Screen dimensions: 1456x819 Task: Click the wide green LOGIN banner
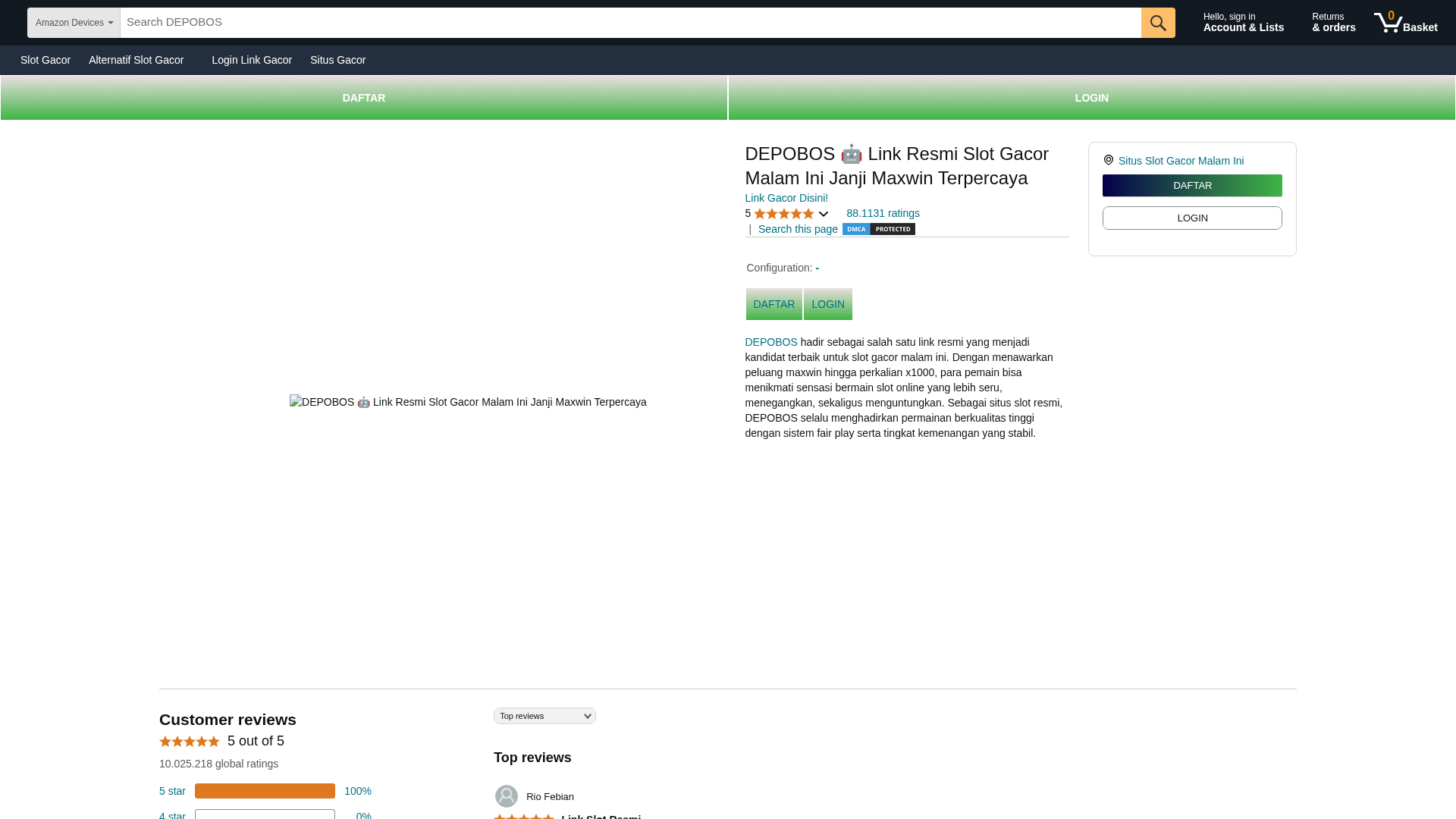(x=1091, y=98)
